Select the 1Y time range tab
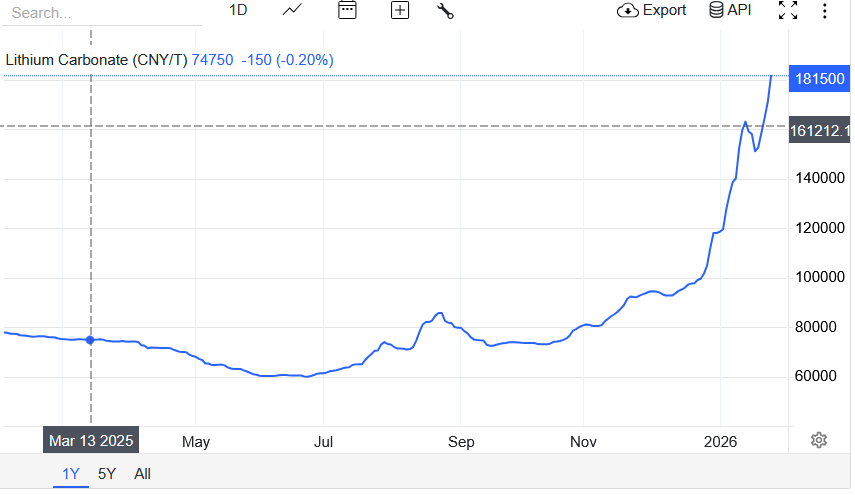 (70, 474)
